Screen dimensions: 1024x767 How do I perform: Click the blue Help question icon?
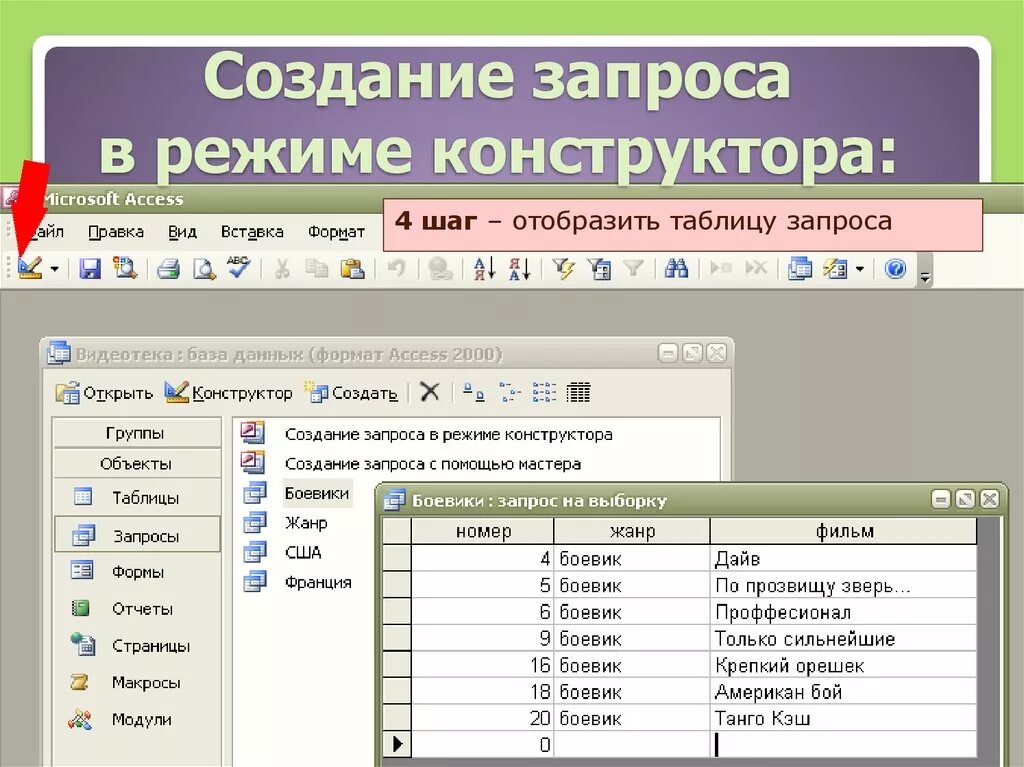(x=895, y=269)
